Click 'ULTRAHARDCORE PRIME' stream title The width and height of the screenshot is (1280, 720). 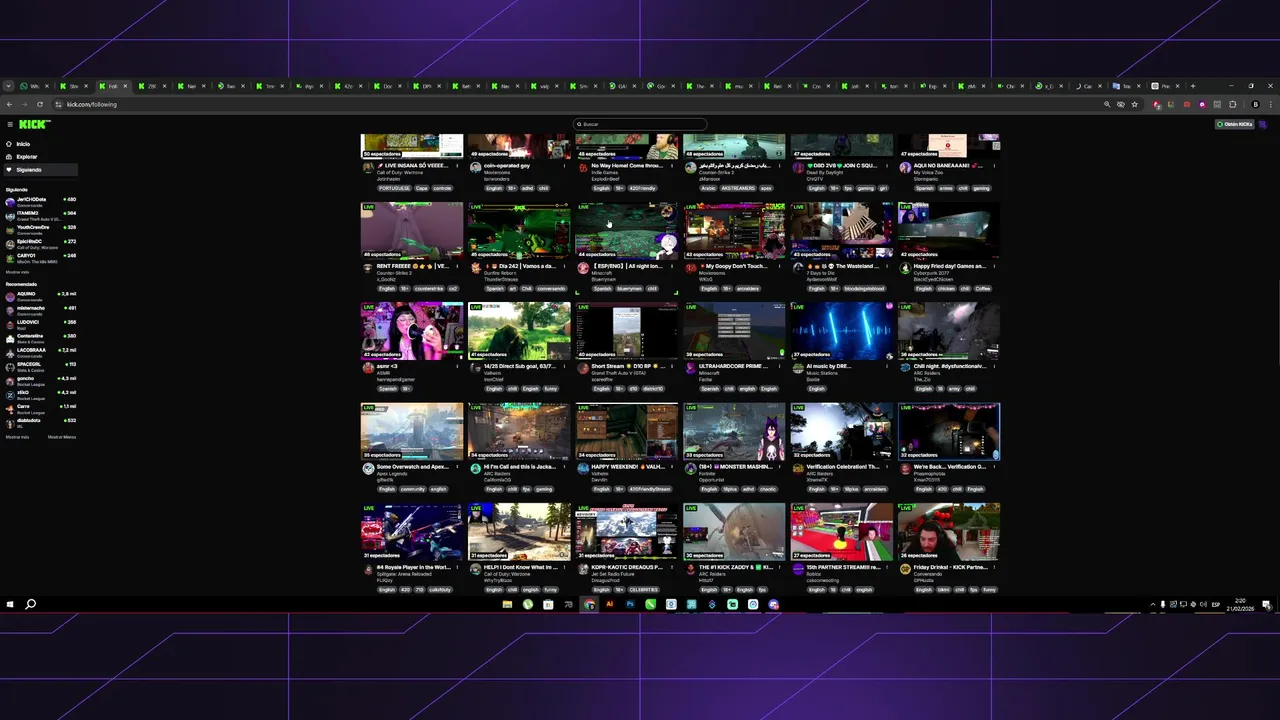point(733,366)
